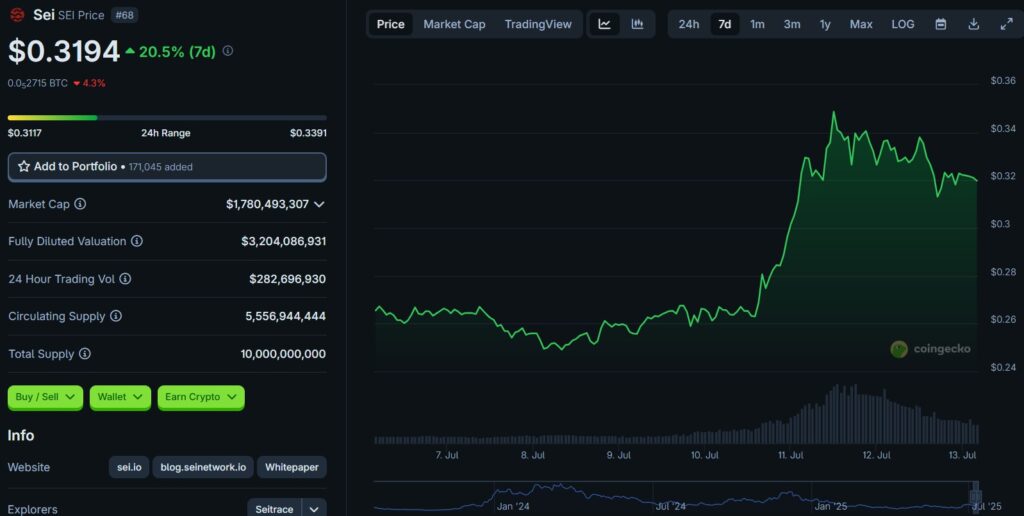Click the Total Supply info icon

[x=85, y=353]
